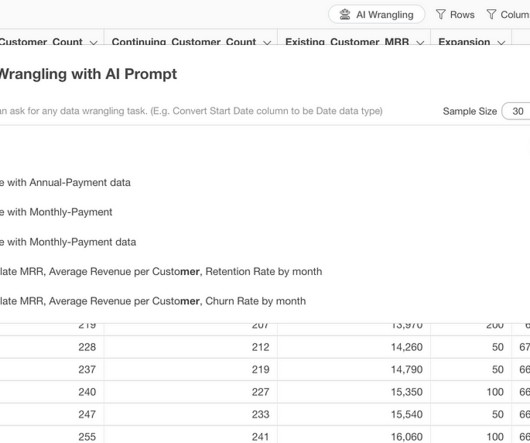Click the AI Wrangling robot icon
The width and height of the screenshot is (530, 443).
[345, 15]
